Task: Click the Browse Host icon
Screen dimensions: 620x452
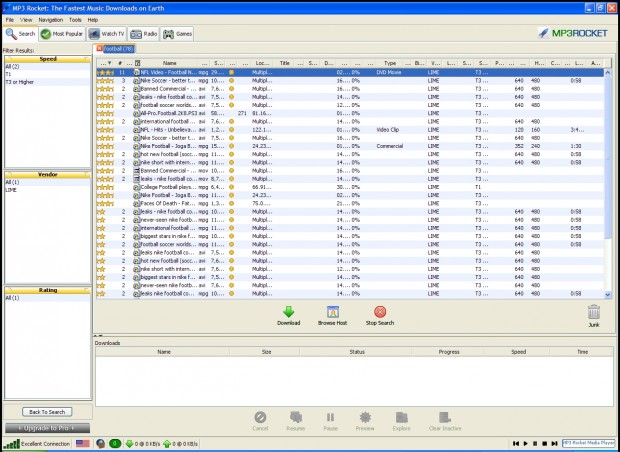Action: click(x=333, y=312)
